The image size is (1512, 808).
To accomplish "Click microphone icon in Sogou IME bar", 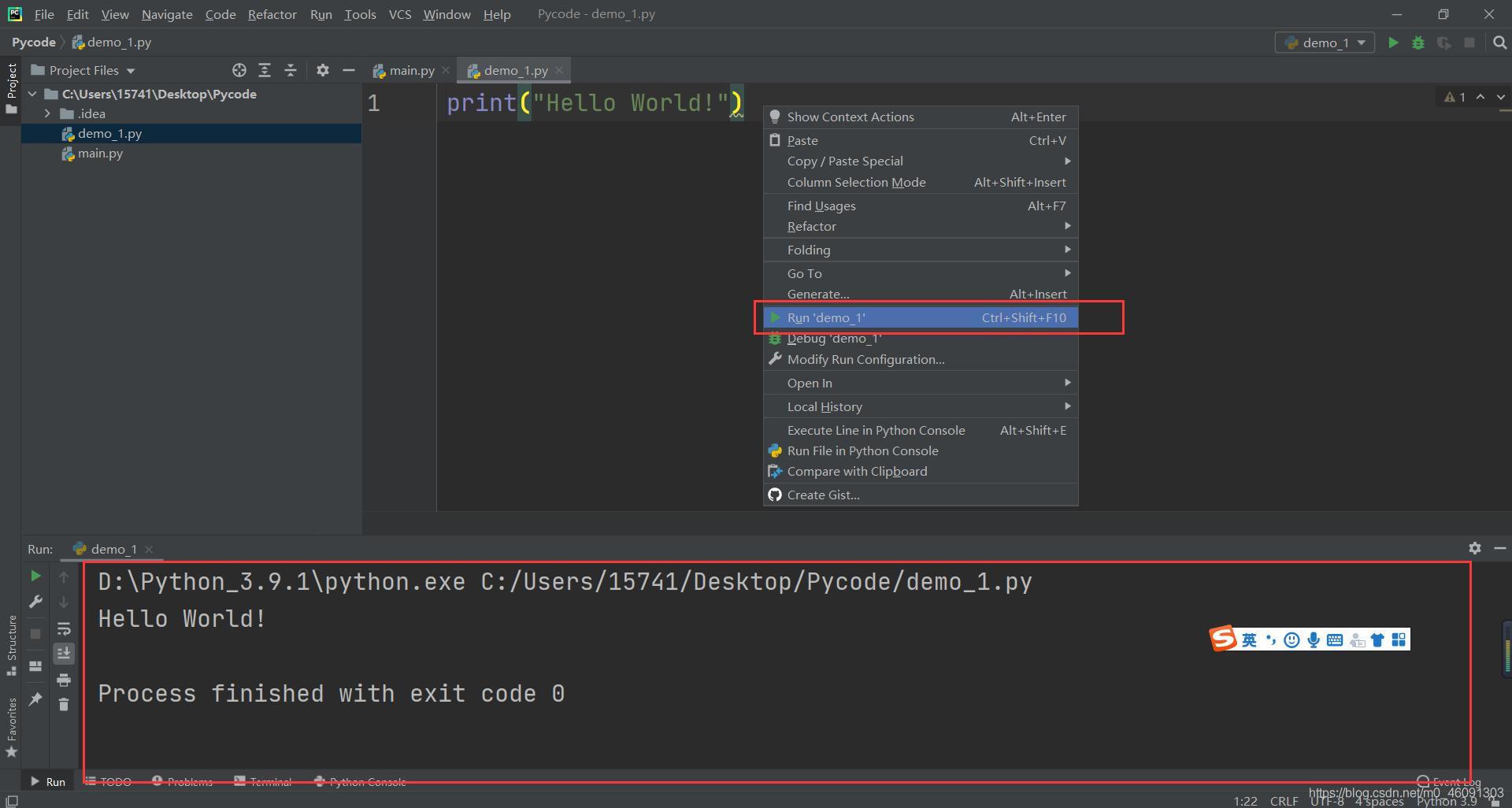I will tap(1314, 639).
